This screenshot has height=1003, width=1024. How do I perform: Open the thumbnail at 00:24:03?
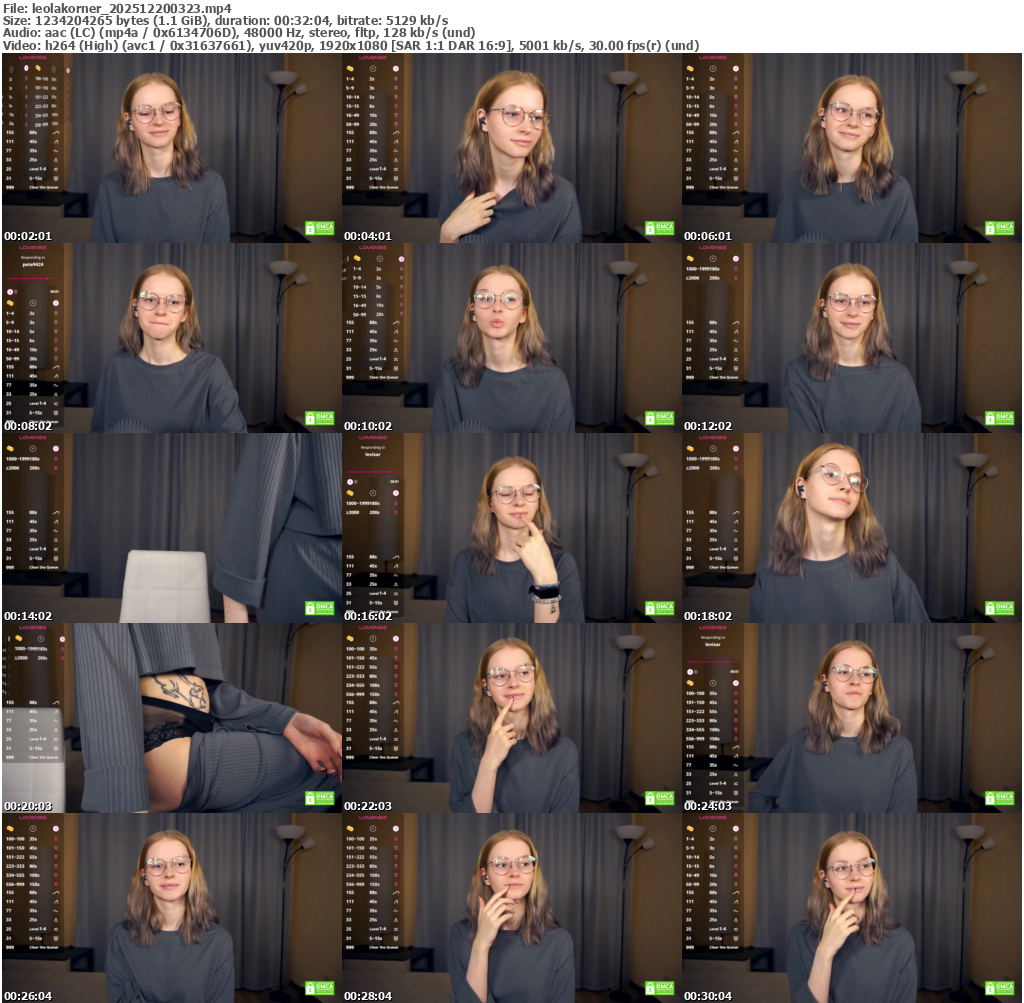[x=852, y=718]
